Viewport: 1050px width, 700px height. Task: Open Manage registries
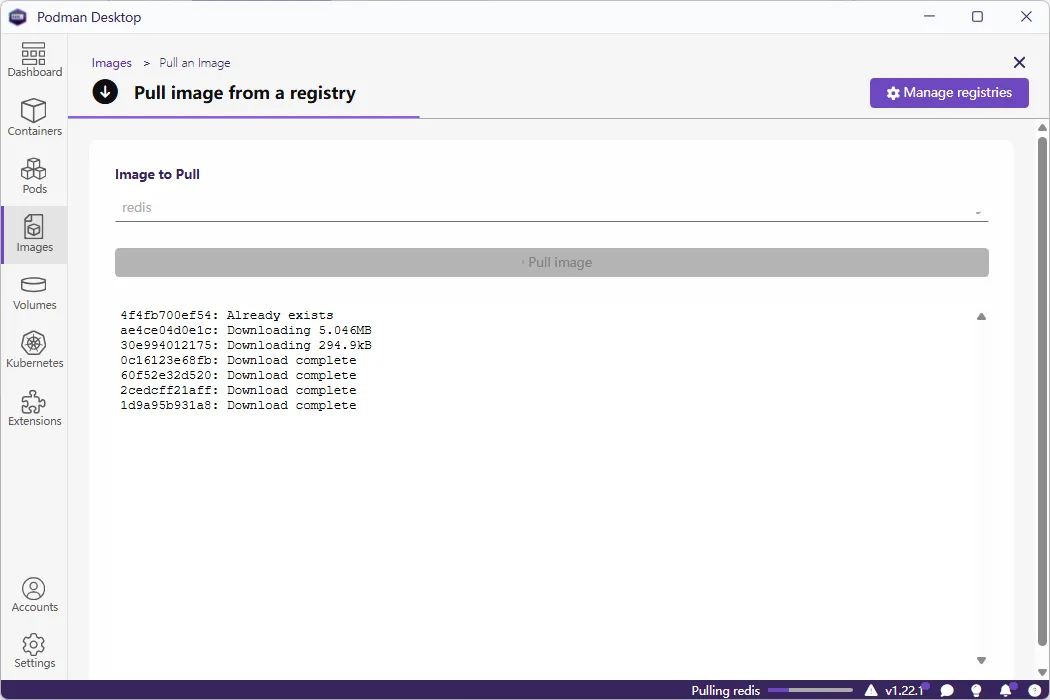point(948,92)
